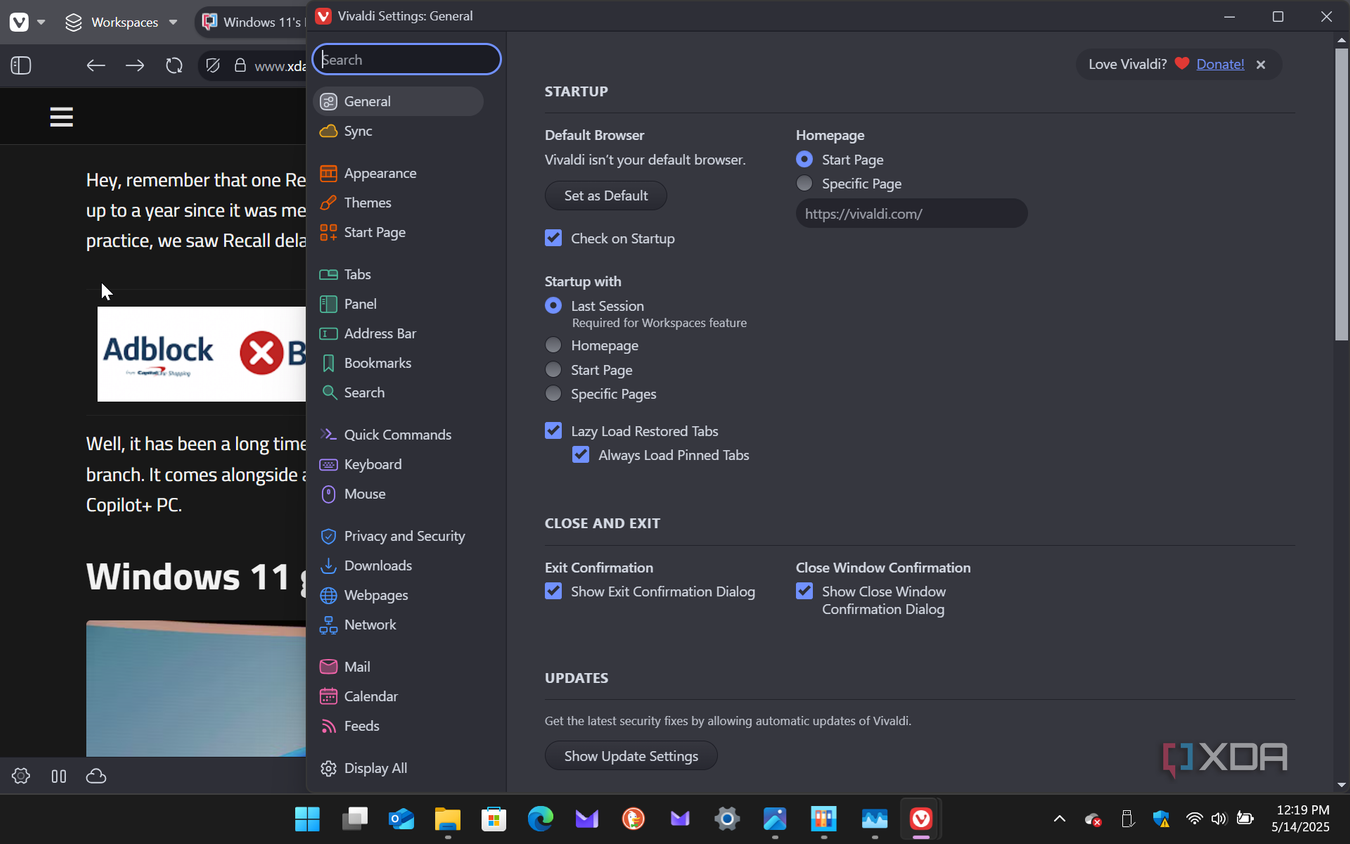Open settings via the status bar gear icon

[21, 776]
